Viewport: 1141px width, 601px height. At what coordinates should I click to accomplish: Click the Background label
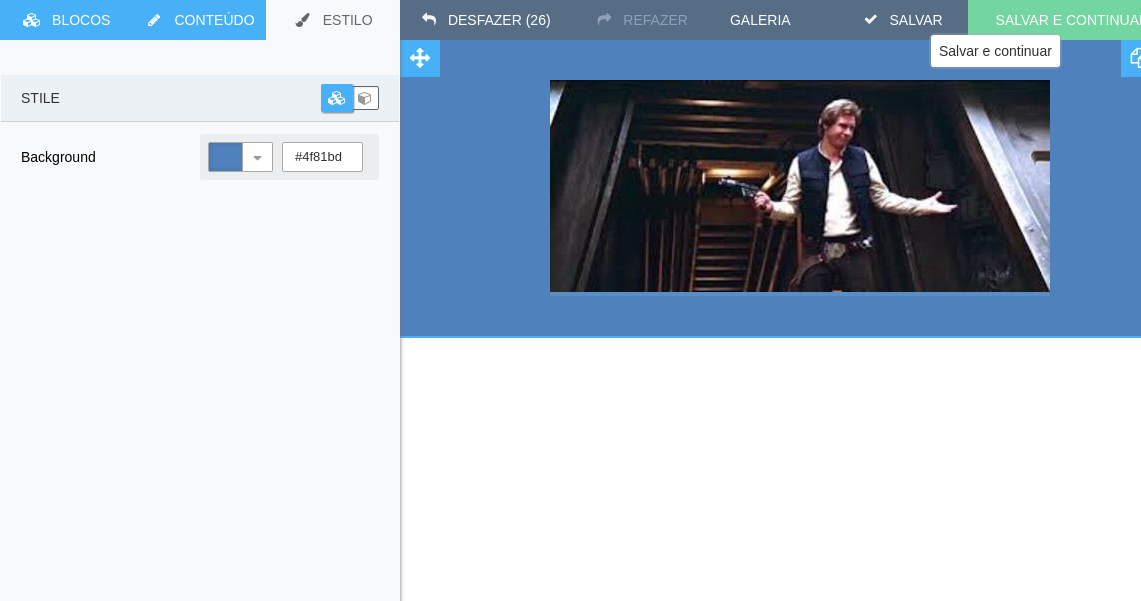coord(58,157)
